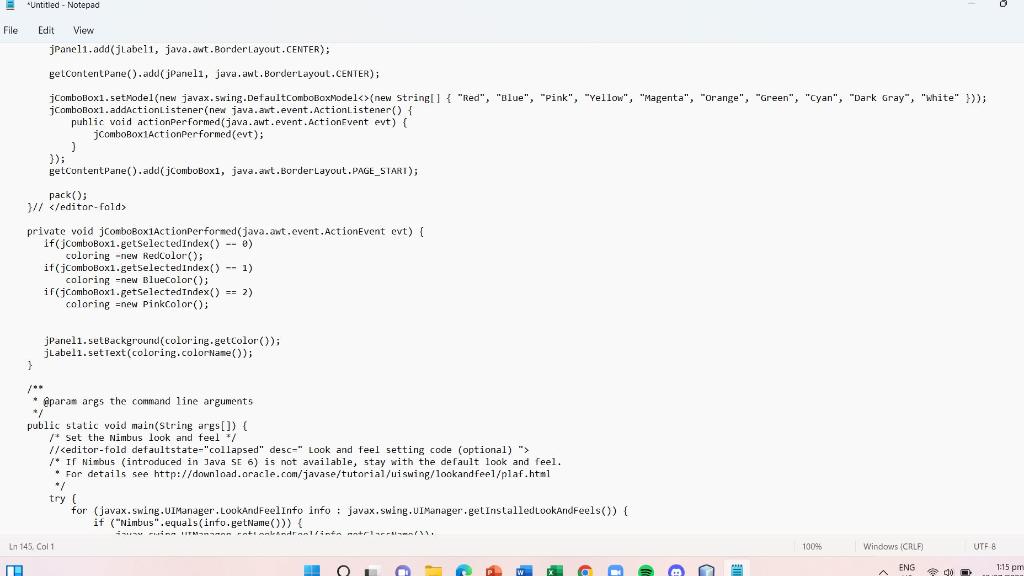Viewport: 1024px width, 576px height.
Task: Open Spotify from the taskbar
Action: [x=645, y=569]
